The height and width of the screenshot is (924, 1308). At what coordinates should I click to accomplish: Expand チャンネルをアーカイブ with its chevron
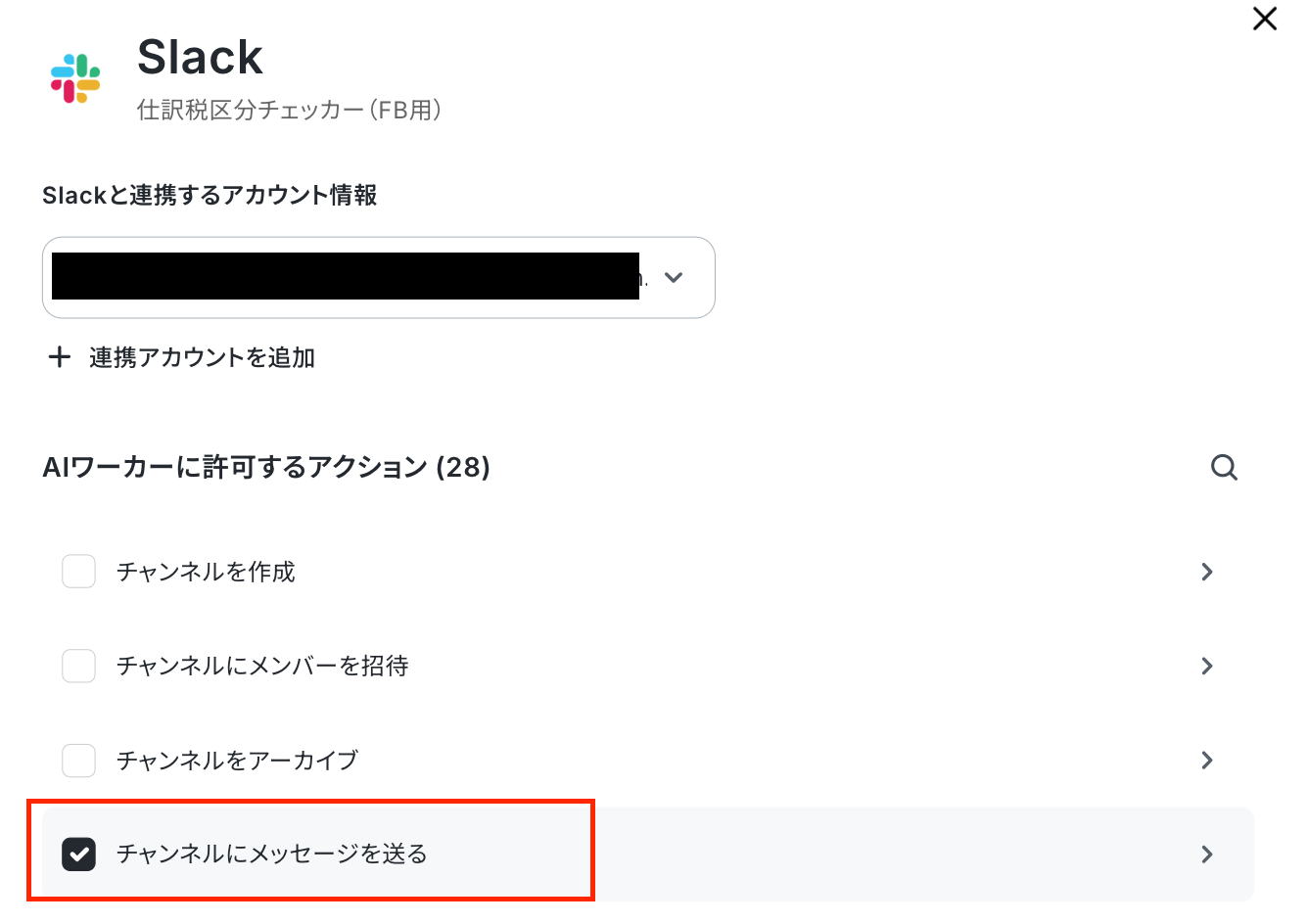1207,760
